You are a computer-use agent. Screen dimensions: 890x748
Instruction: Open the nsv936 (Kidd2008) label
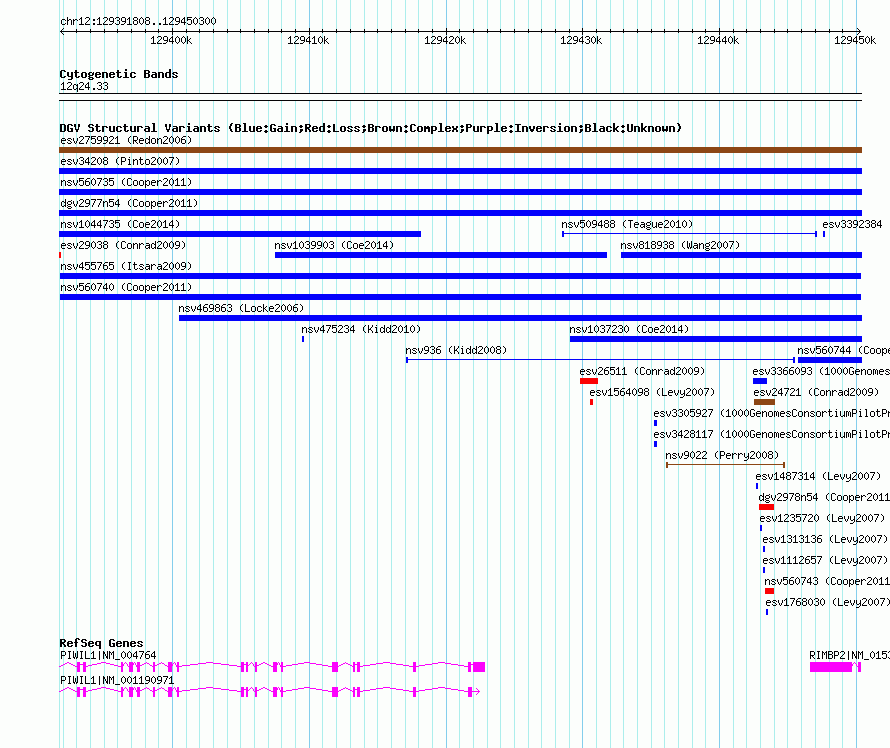pos(456,350)
